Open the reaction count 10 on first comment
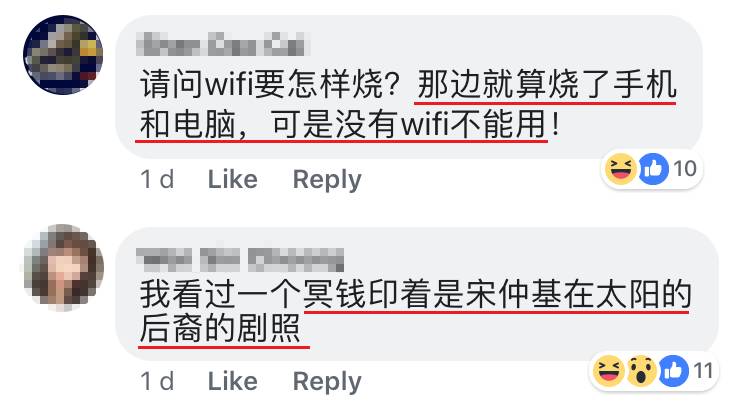 (x=685, y=169)
